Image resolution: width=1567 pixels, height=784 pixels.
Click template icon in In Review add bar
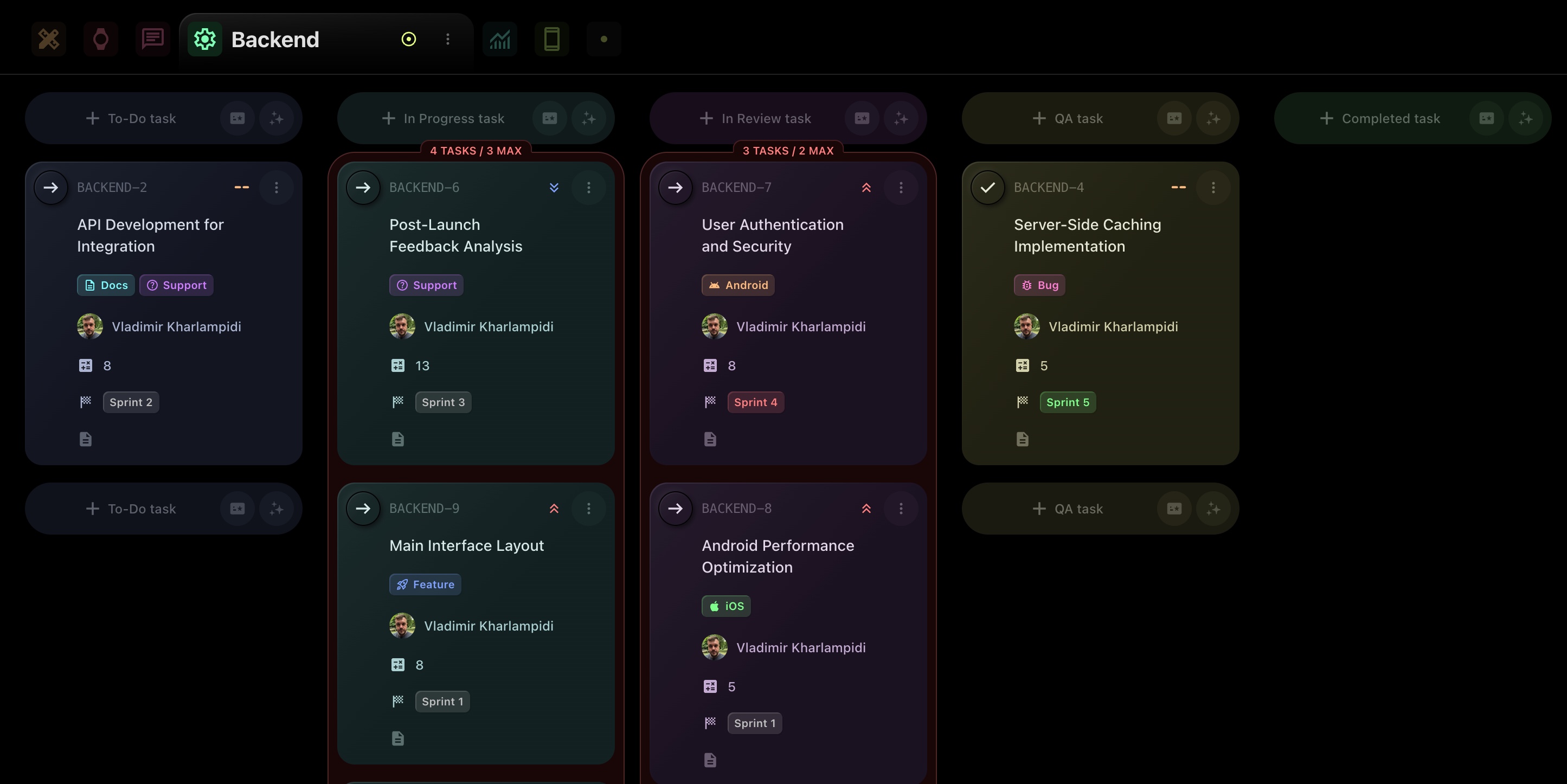pos(862,118)
